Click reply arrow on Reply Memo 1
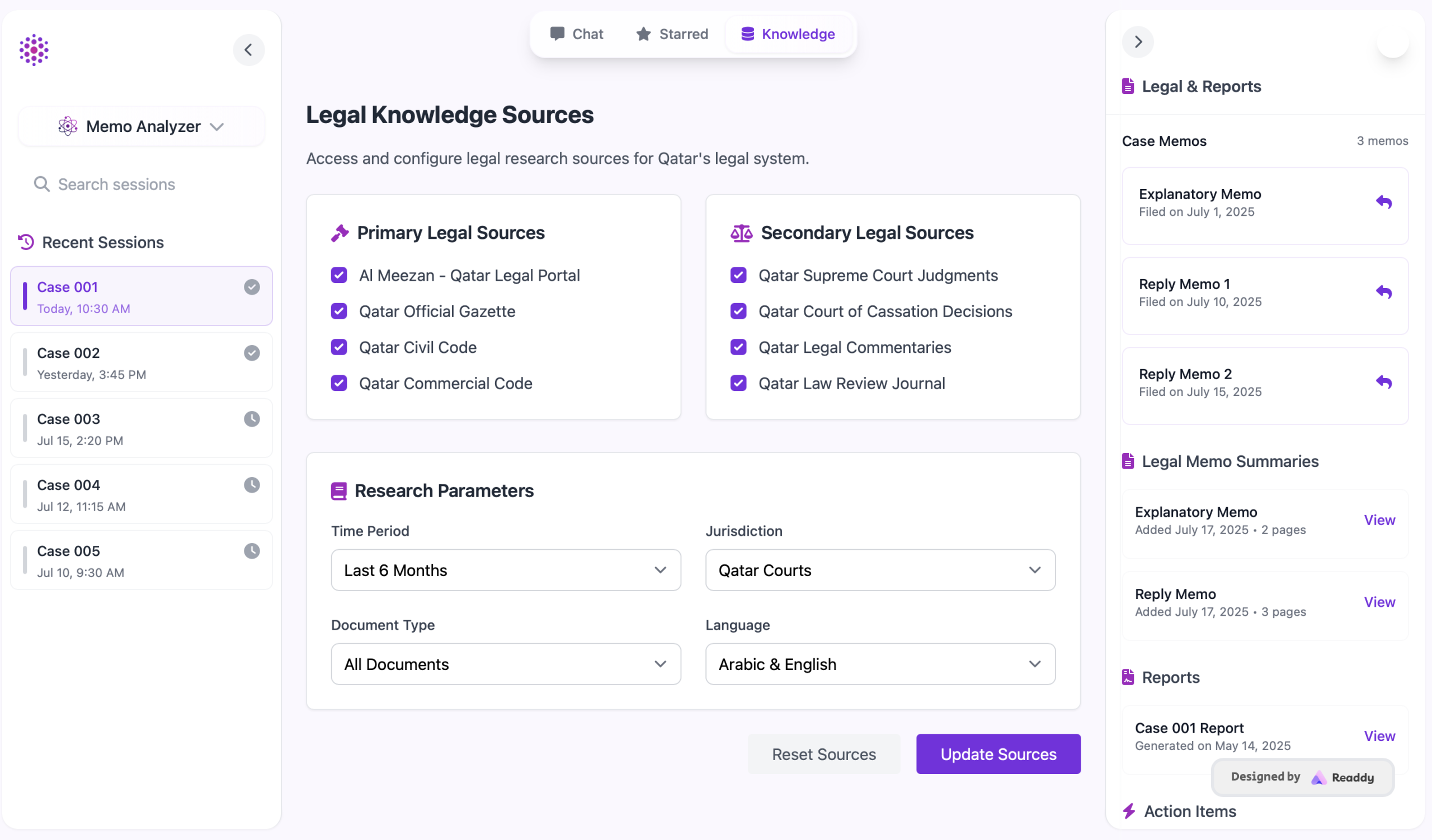Viewport: 1432px width, 840px height. point(1384,292)
